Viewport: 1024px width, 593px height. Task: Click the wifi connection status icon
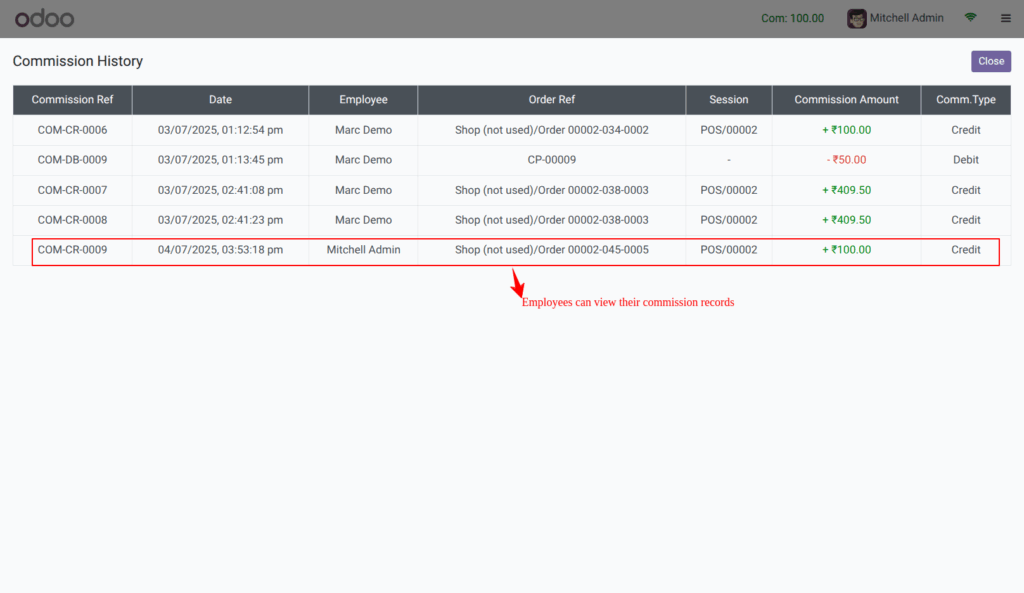(969, 18)
